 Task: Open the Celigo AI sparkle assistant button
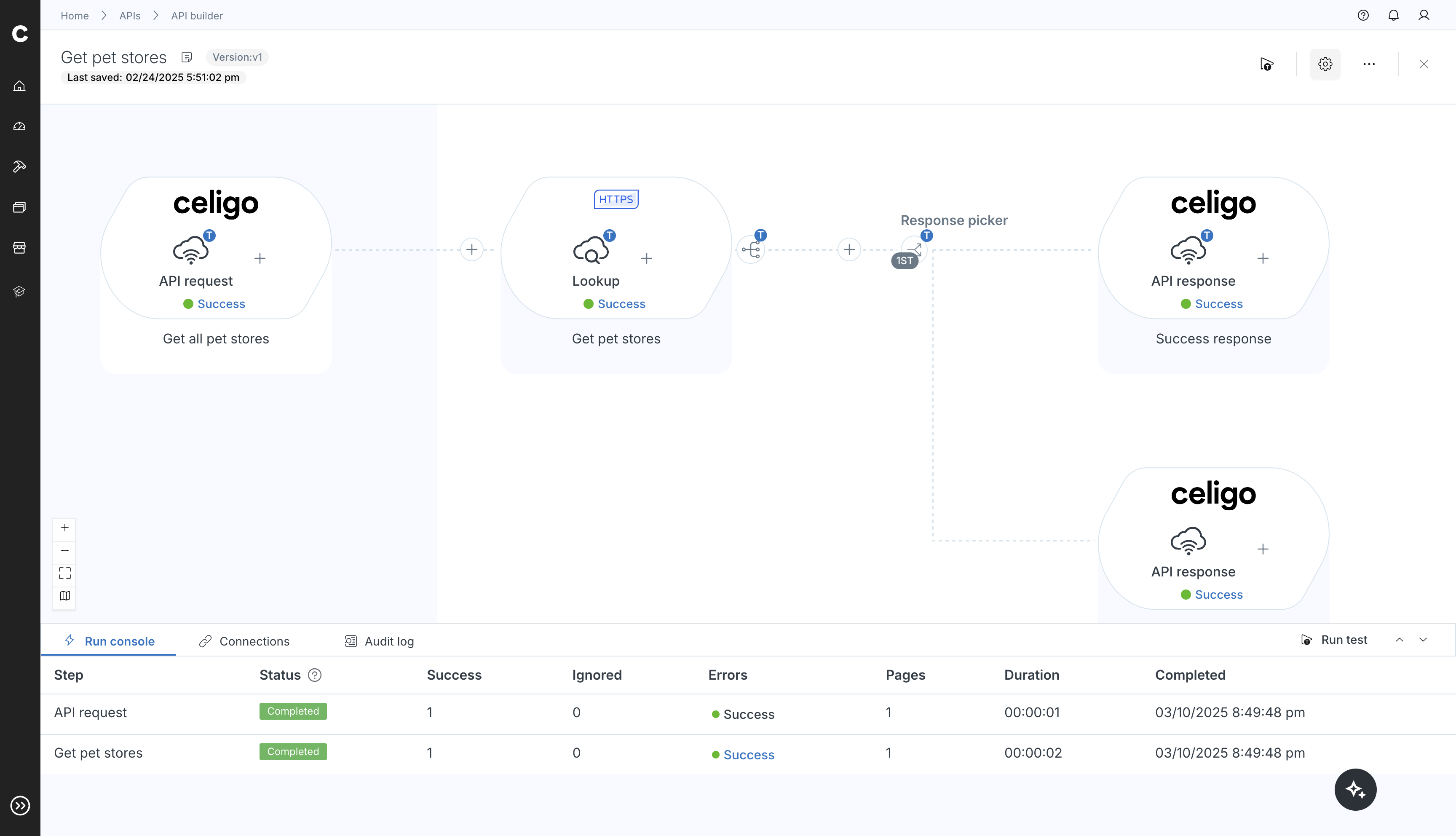pos(1356,790)
